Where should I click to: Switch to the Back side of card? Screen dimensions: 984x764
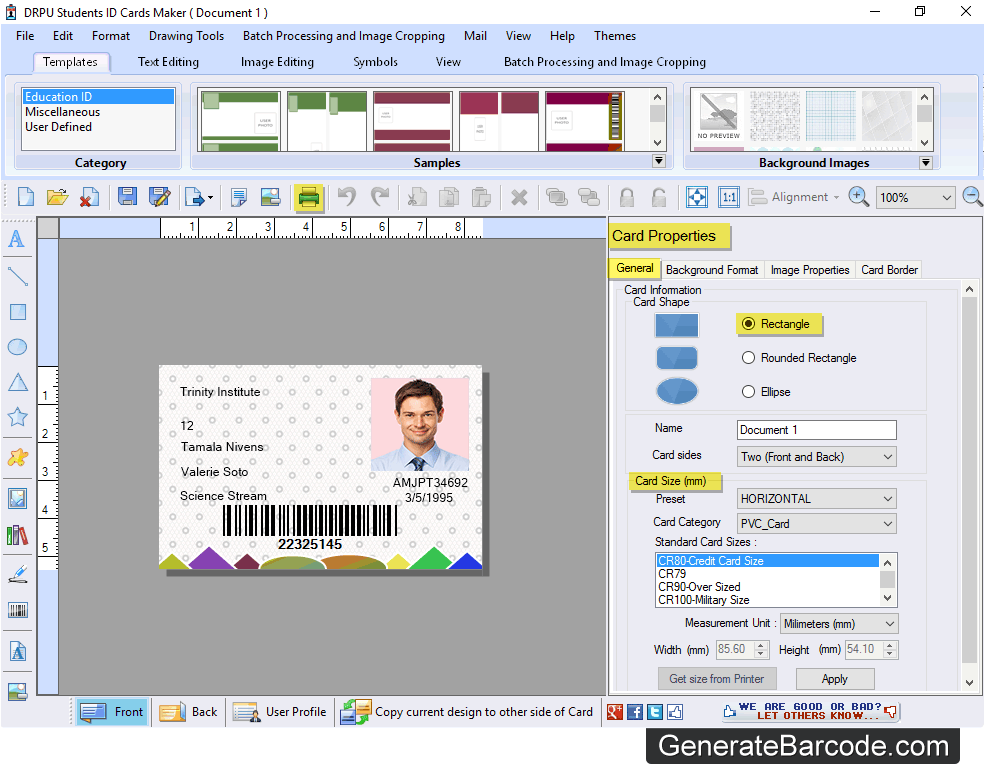188,712
